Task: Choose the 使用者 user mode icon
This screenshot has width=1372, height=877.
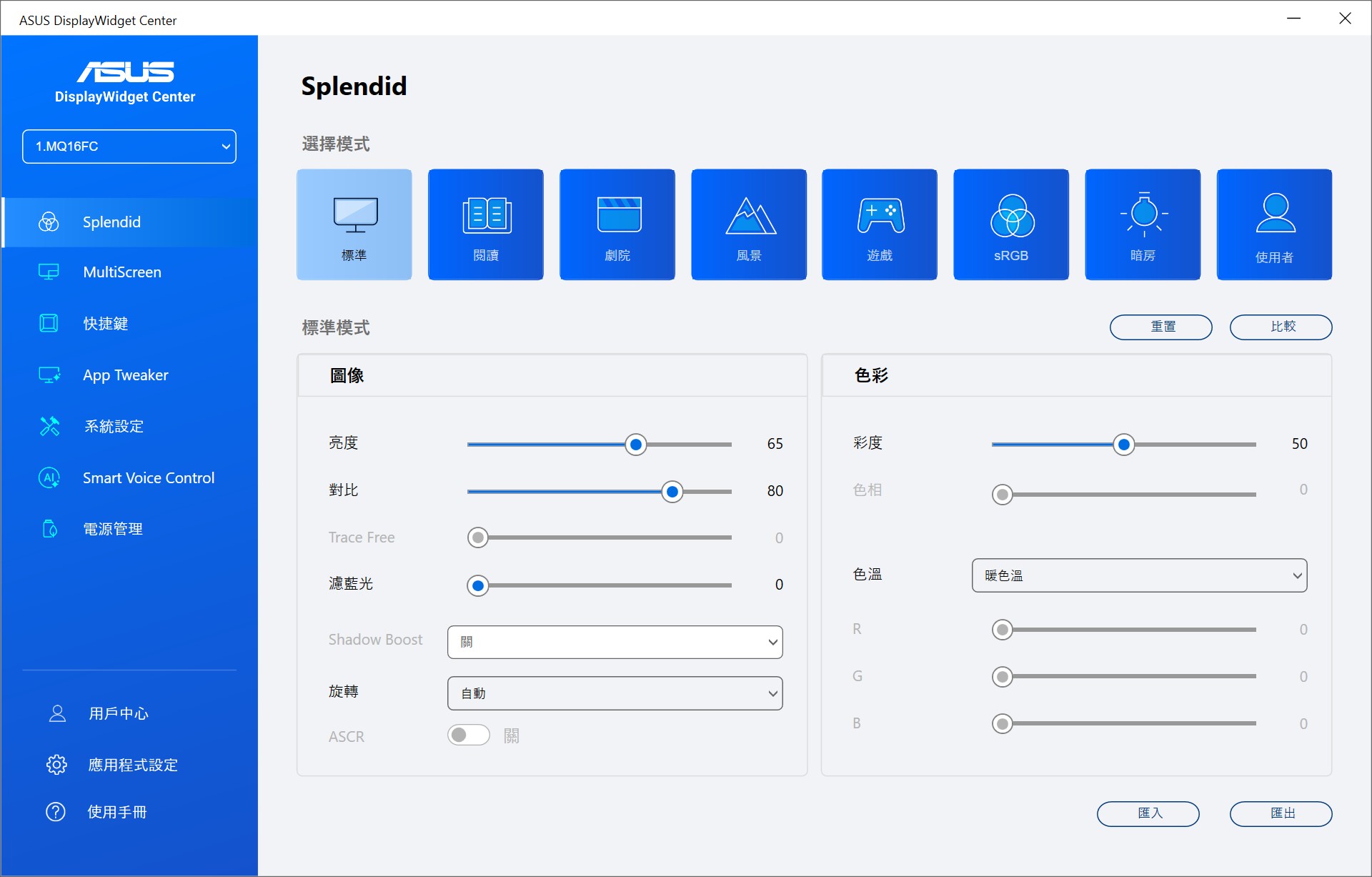Action: tap(1274, 224)
